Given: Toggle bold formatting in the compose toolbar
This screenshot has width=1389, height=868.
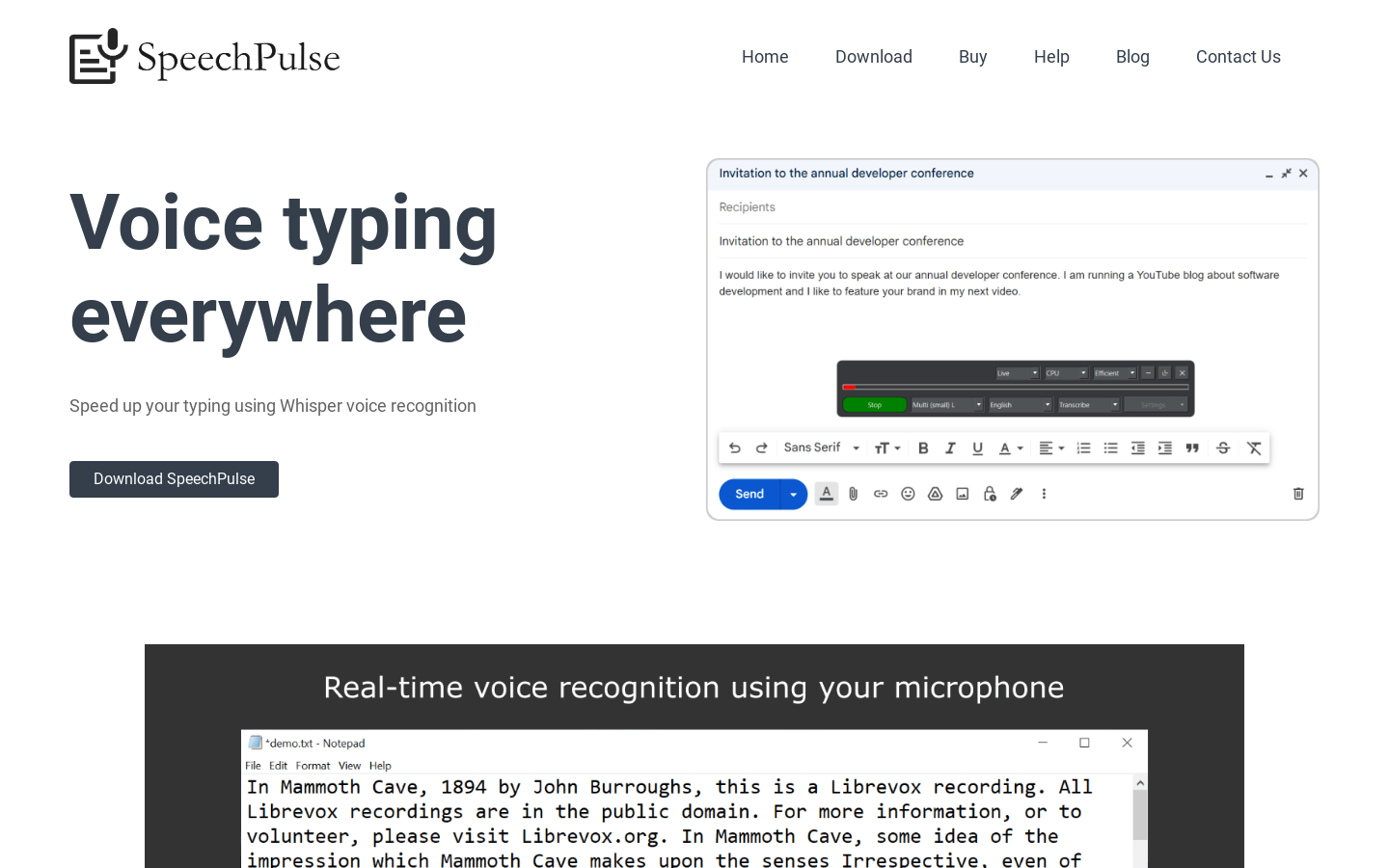Looking at the screenshot, I should click(923, 448).
